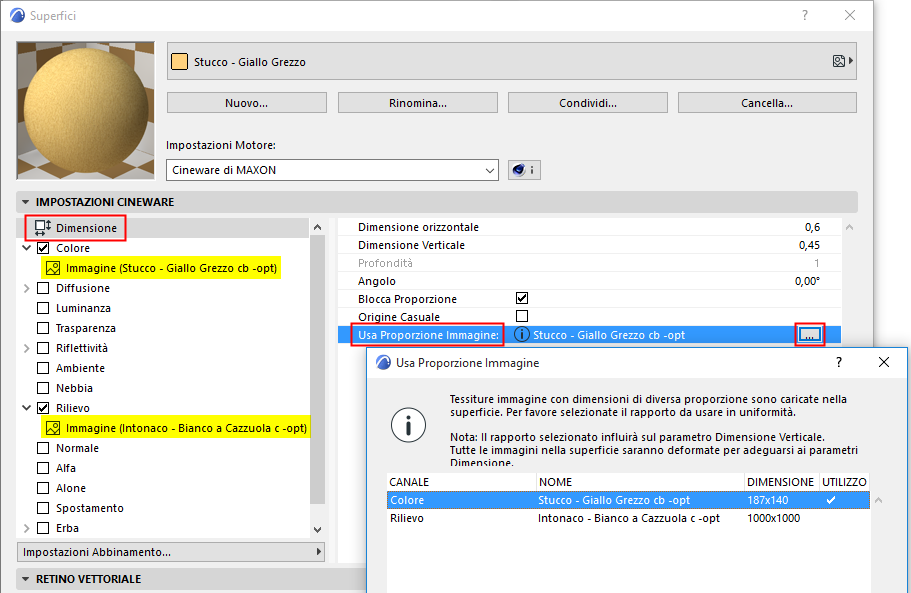Click the Condividi... button
The height and width of the screenshot is (593, 911).
pos(588,103)
